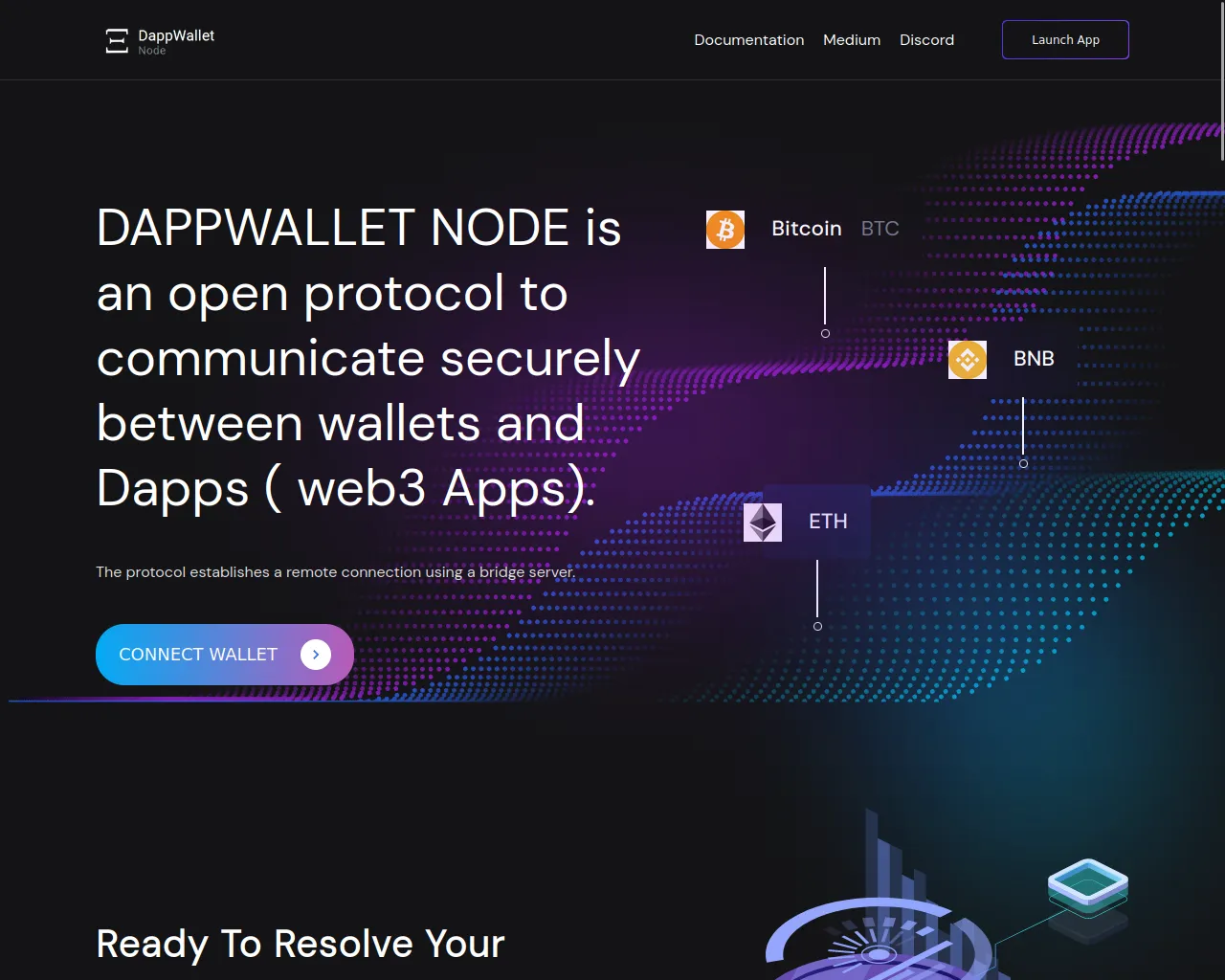Viewport: 1225px width, 980px height.
Task: Click the Ethereum diamond icon
Action: coord(763,523)
